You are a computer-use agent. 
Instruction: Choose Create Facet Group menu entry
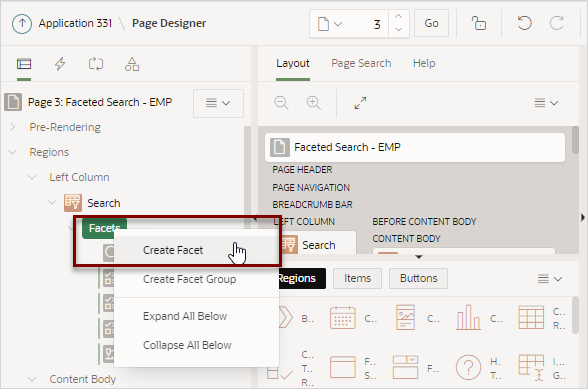pos(196,279)
